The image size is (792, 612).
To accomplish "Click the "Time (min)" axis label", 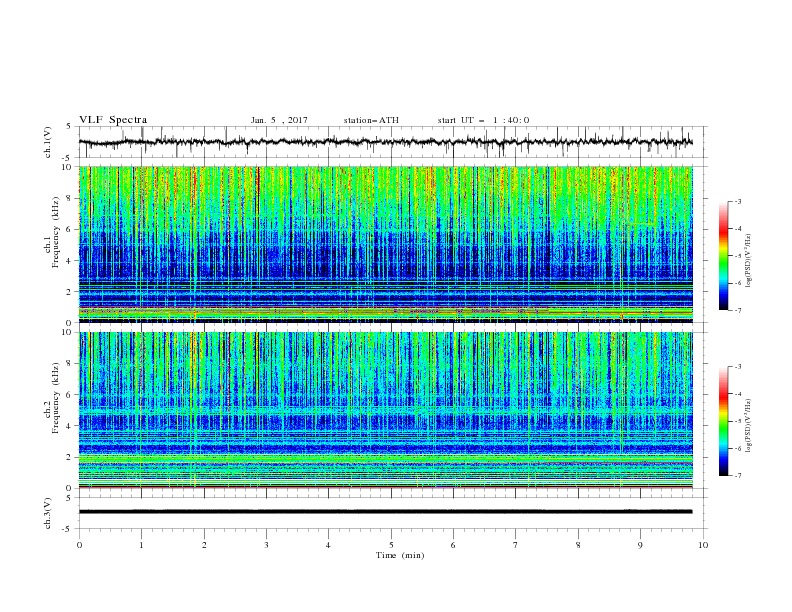I will 400,555.
